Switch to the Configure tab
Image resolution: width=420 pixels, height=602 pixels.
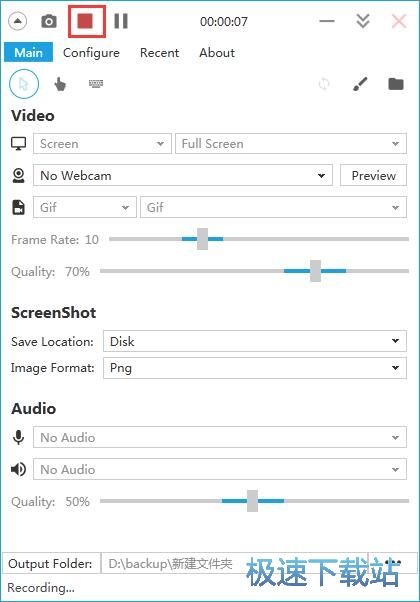pyautogui.click(x=91, y=53)
